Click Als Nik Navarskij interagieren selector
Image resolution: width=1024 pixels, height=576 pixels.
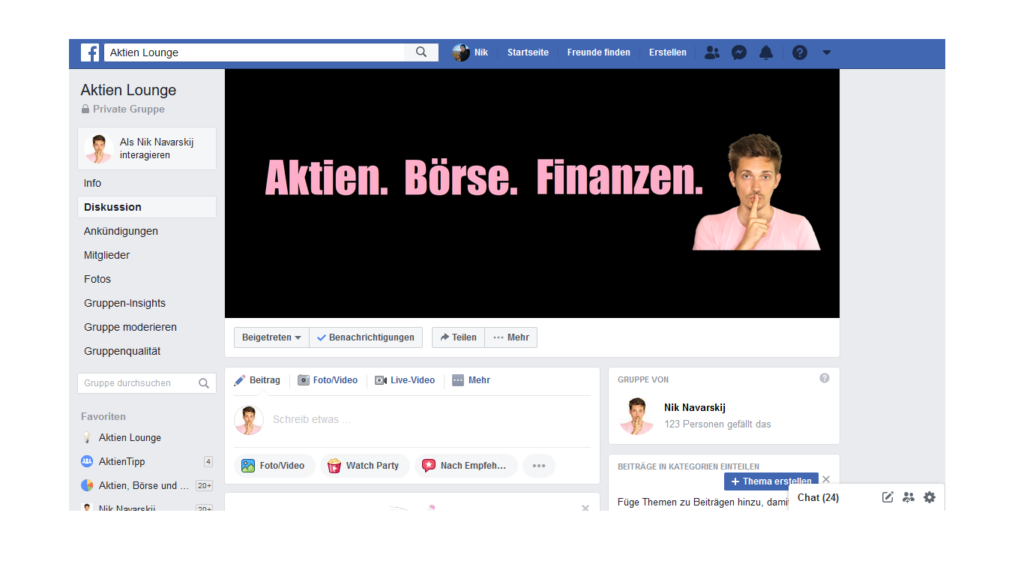click(x=146, y=148)
